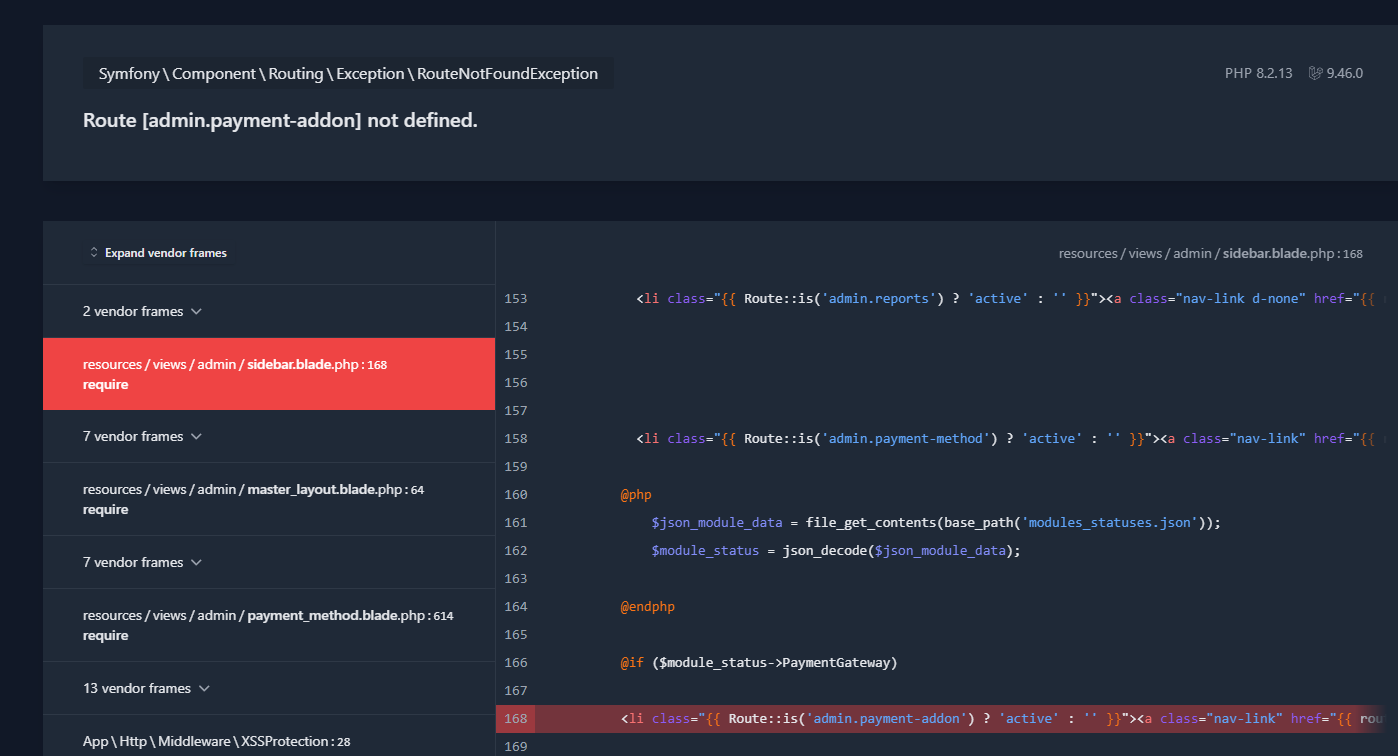The height and width of the screenshot is (756, 1398).
Task: Click the chevron next to 13 vendor frames
Action: coord(204,688)
